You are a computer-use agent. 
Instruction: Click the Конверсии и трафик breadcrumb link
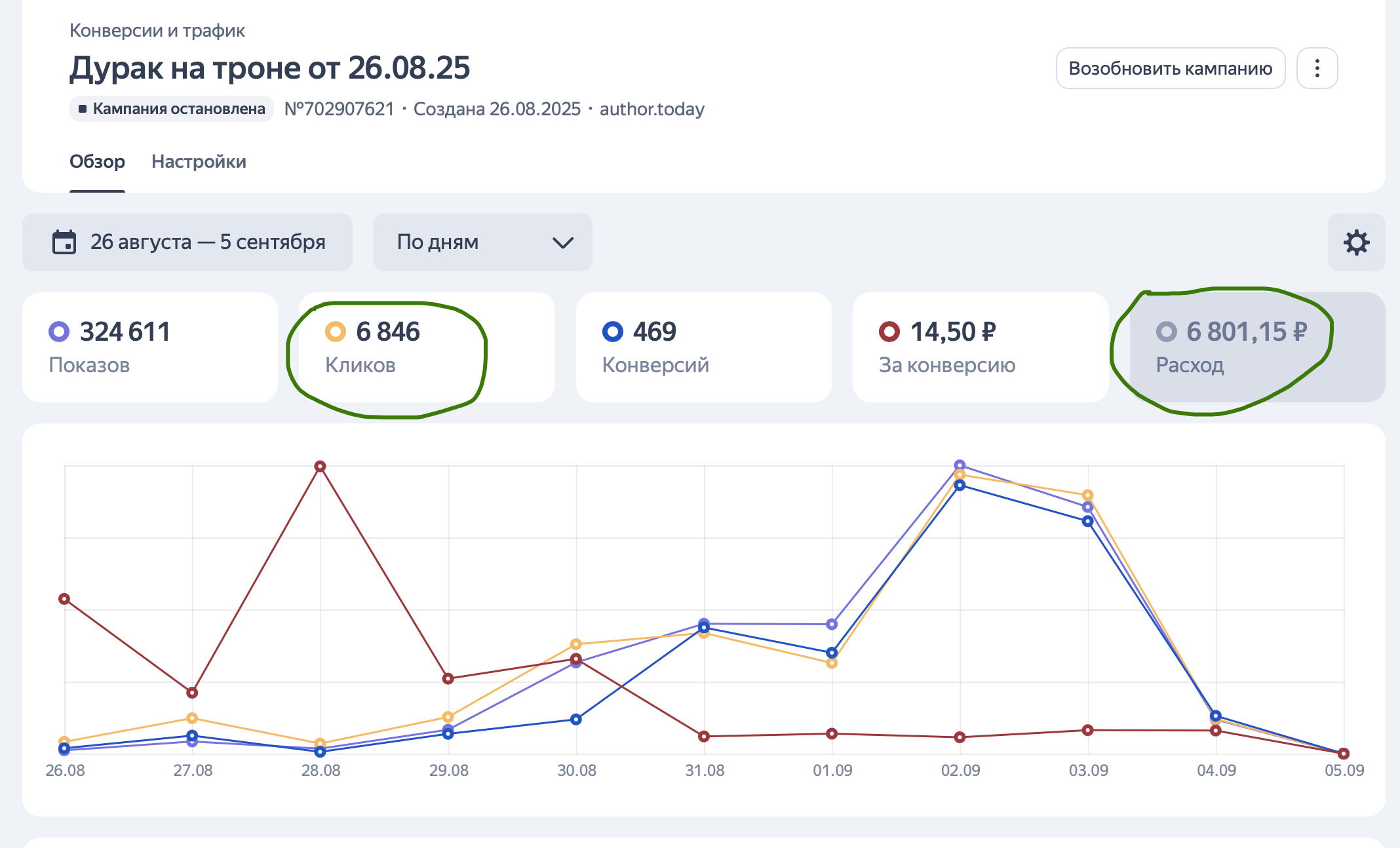click(157, 30)
